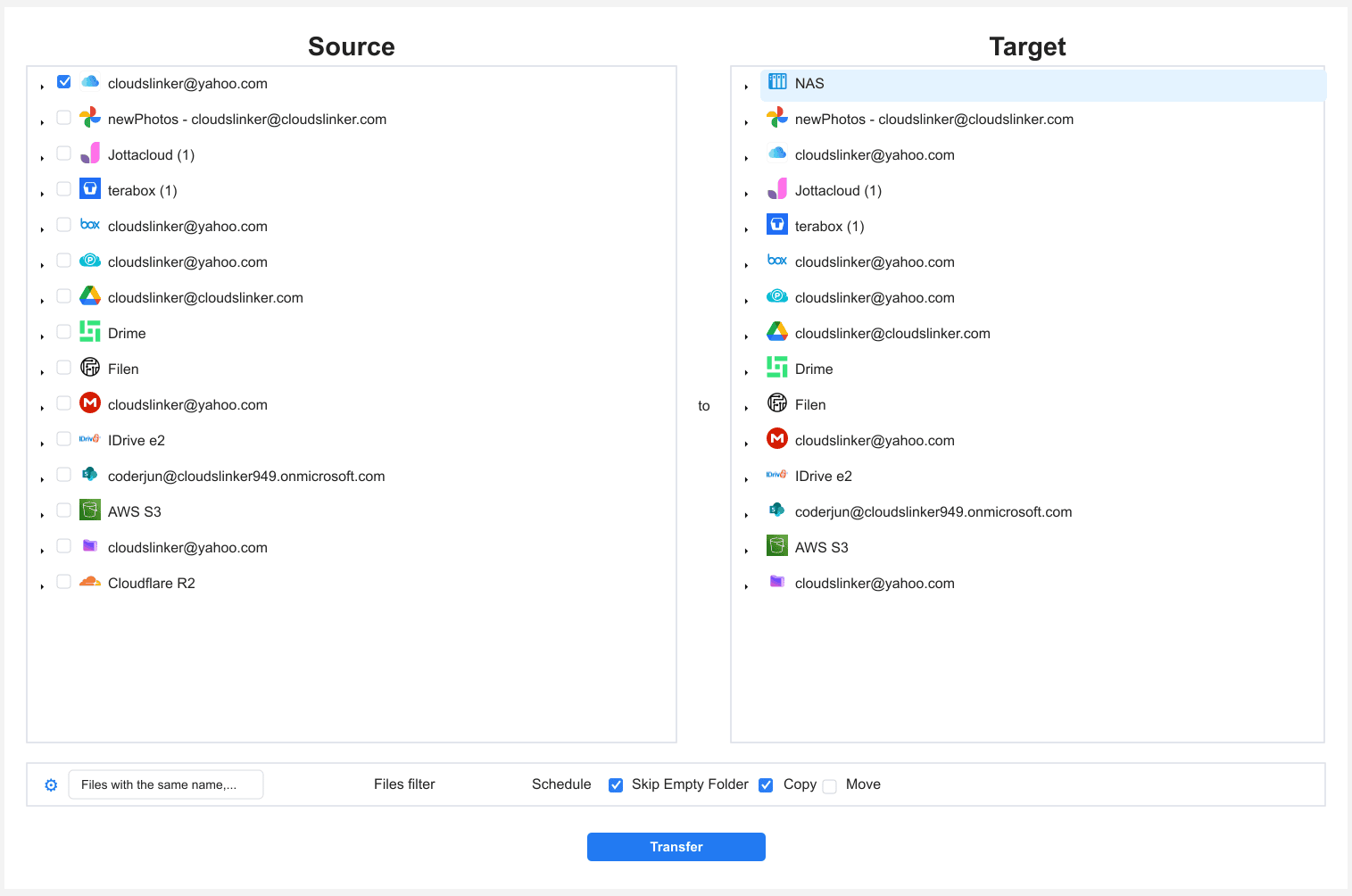Expand Source AWS S3 tree node
This screenshot has width=1352, height=896.
(42, 515)
